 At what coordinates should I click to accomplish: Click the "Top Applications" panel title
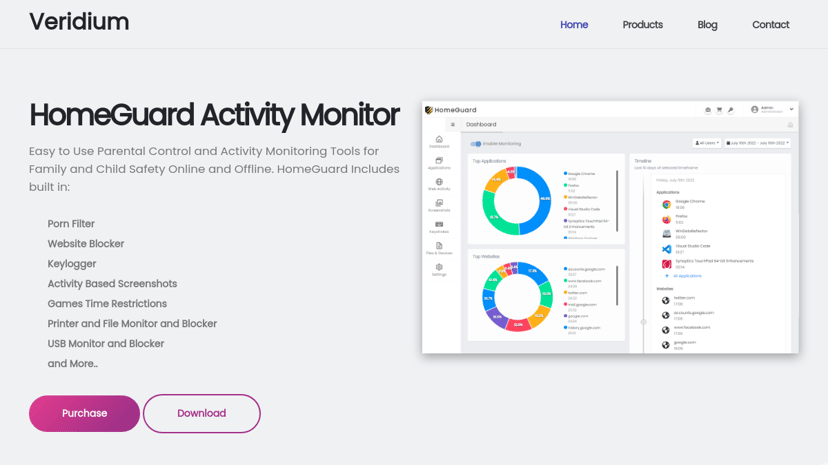489,161
